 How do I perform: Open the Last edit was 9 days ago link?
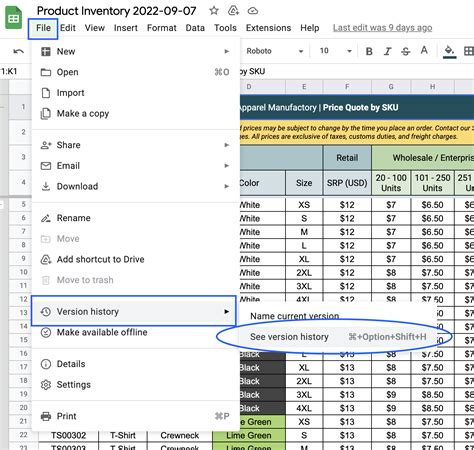(382, 28)
